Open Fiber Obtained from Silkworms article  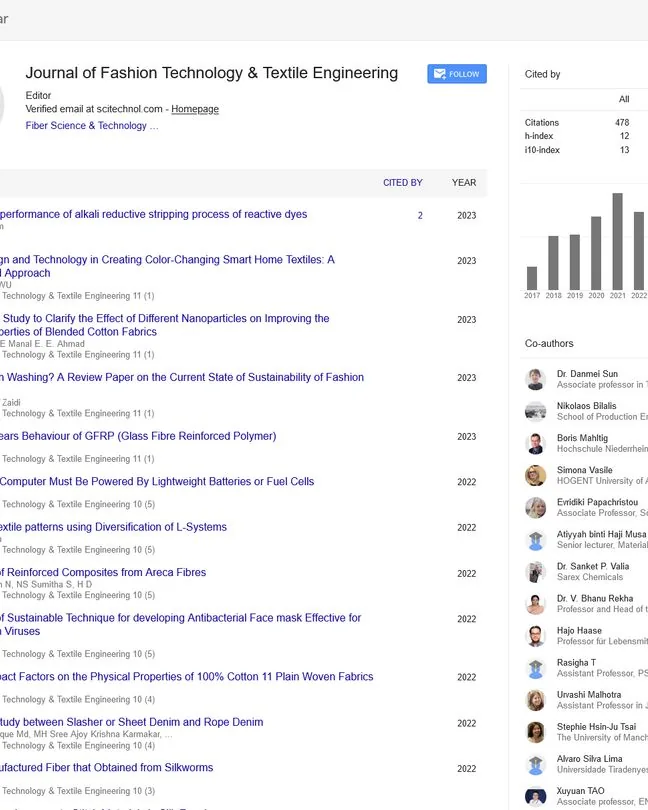tap(106, 768)
